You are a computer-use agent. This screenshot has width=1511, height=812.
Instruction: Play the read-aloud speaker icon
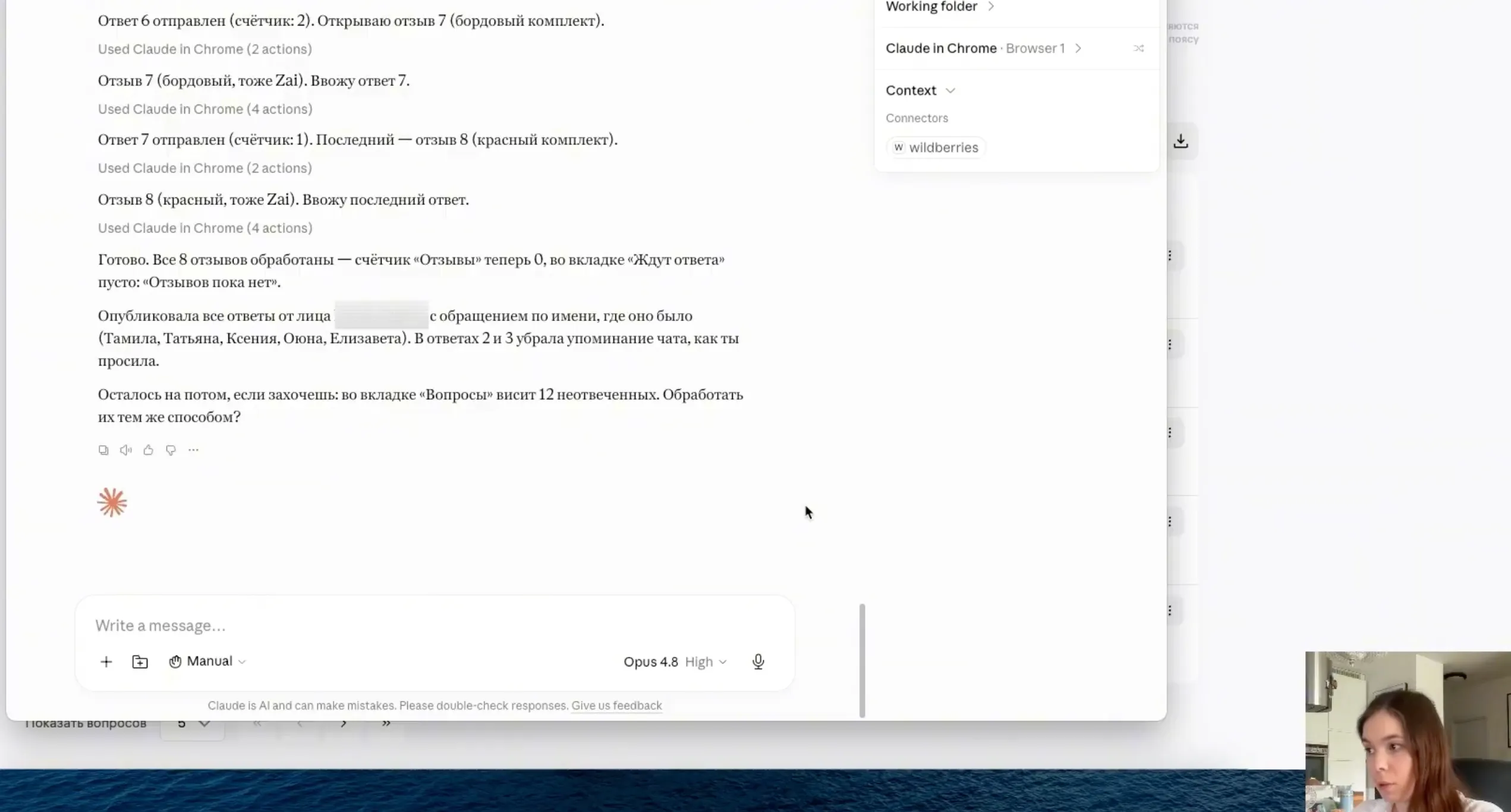click(126, 450)
